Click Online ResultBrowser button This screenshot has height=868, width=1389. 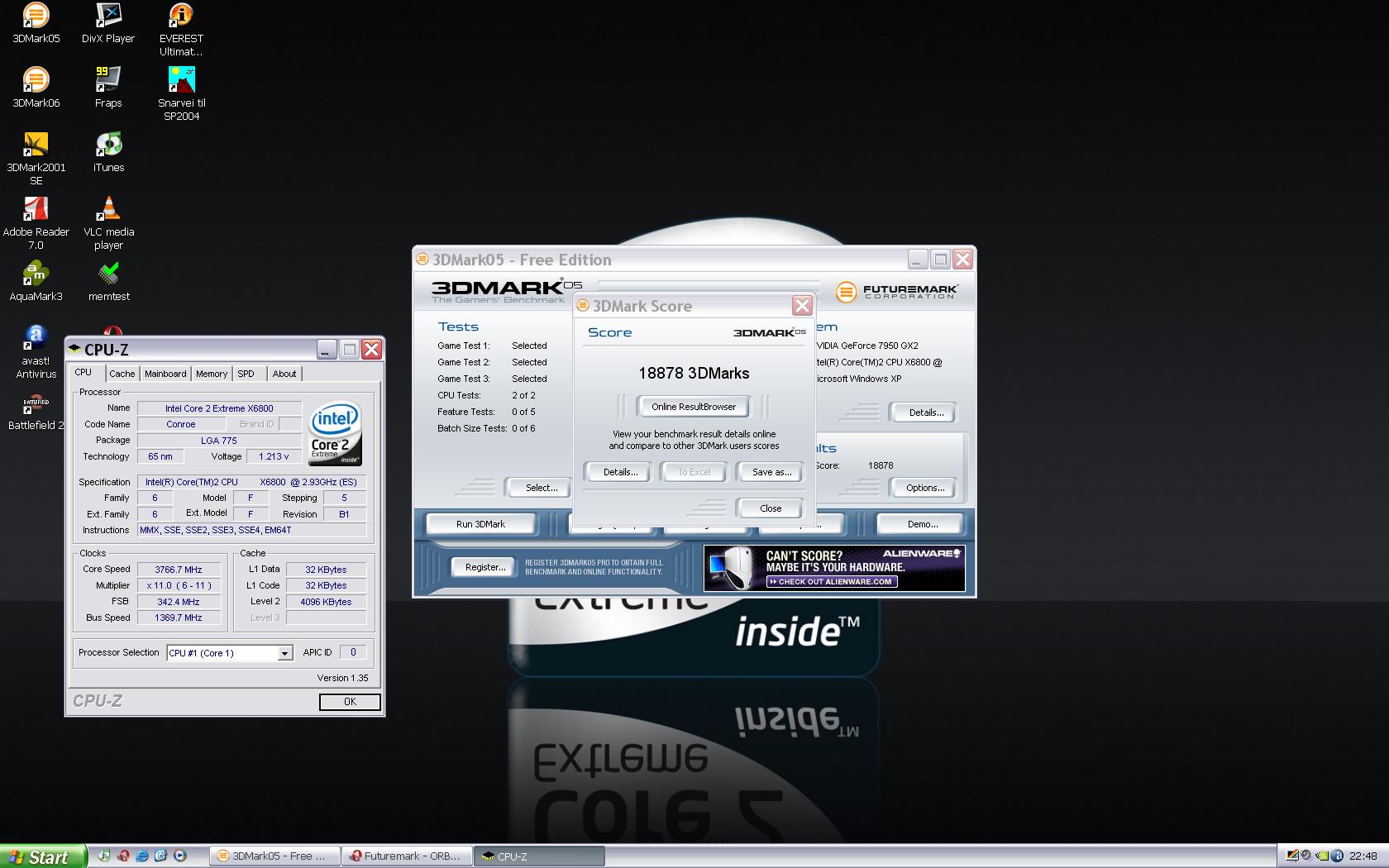(x=694, y=407)
